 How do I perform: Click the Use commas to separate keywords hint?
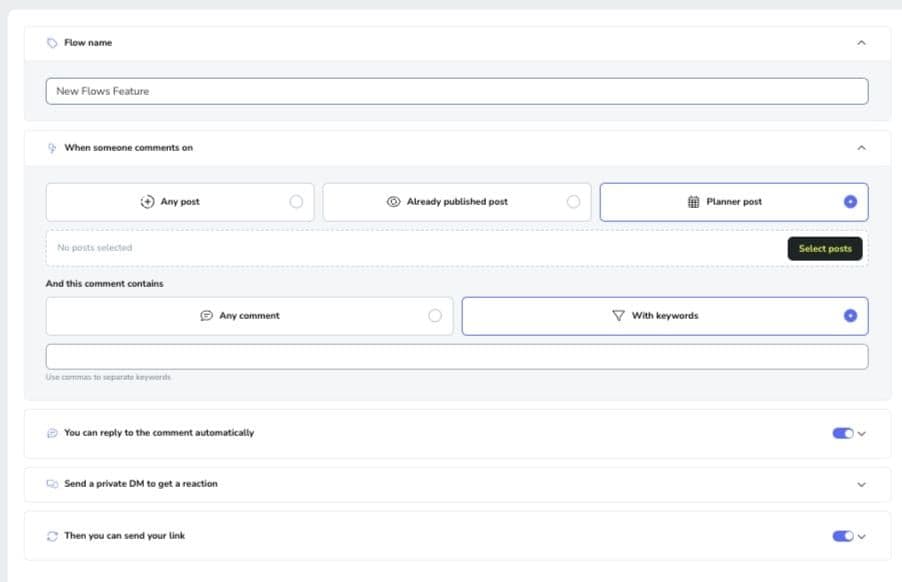[108, 377]
